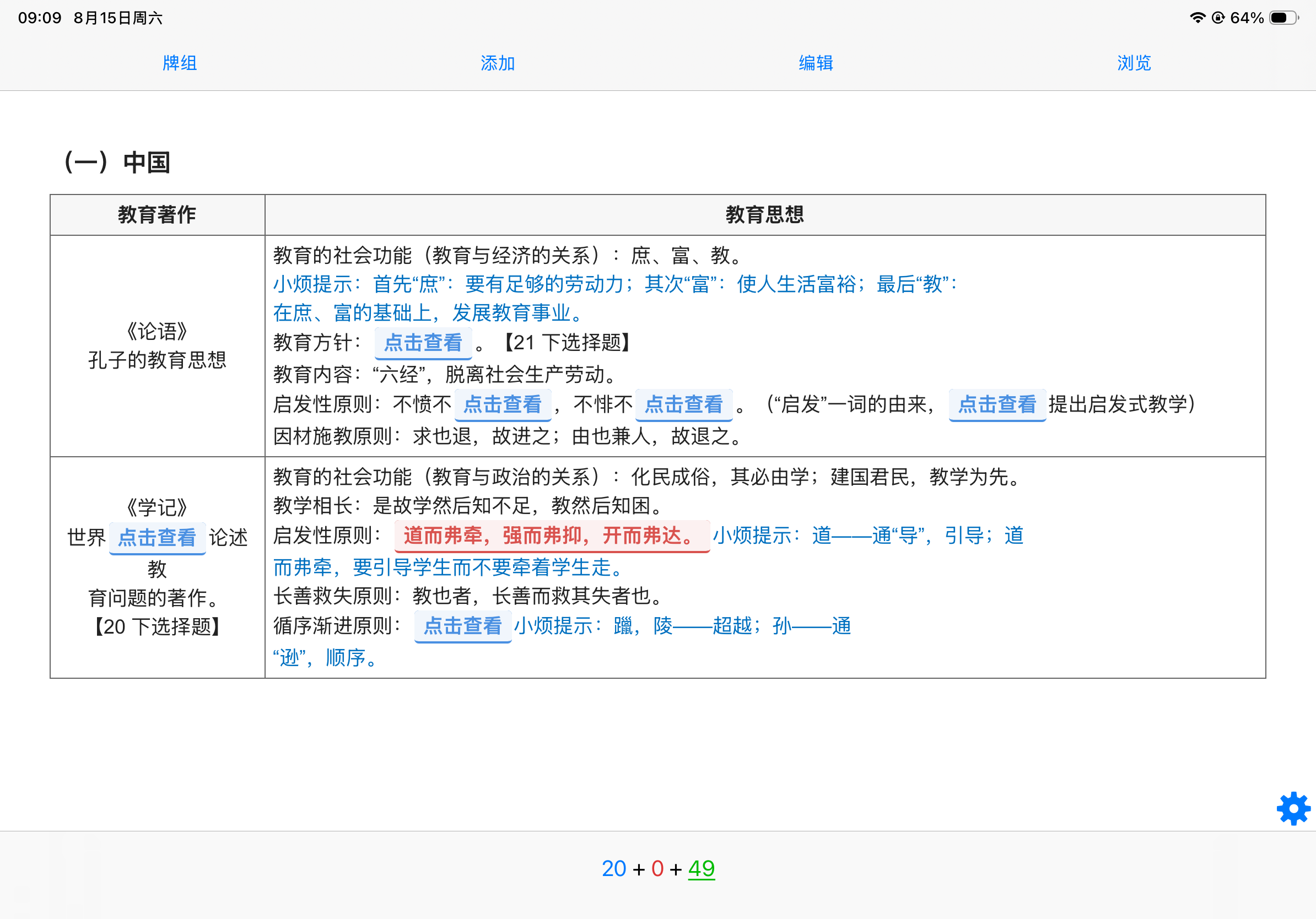Open the settings gear icon

click(1293, 808)
